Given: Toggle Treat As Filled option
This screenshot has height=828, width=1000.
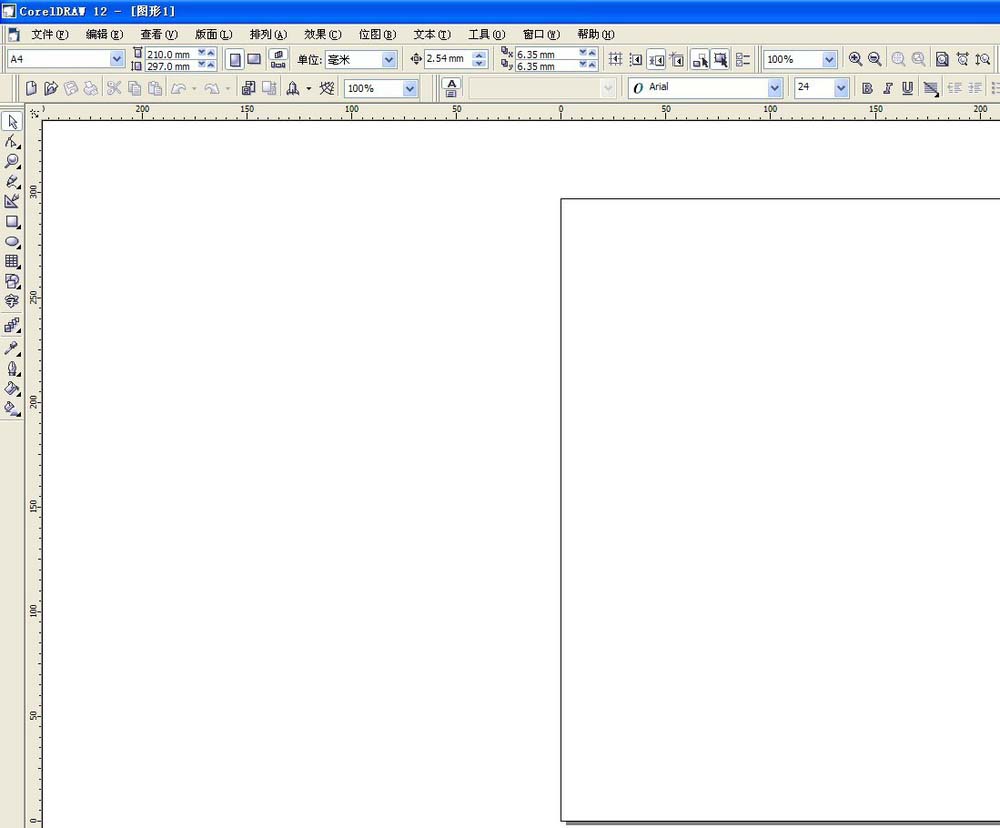Looking at the screenshot, I should tap(721, 59).
